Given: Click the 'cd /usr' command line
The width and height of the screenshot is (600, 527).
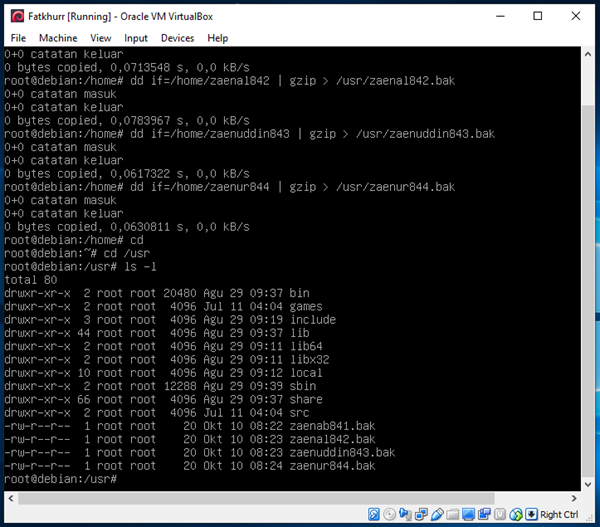Looking at the screenshot, I should (x=127, y=253).
